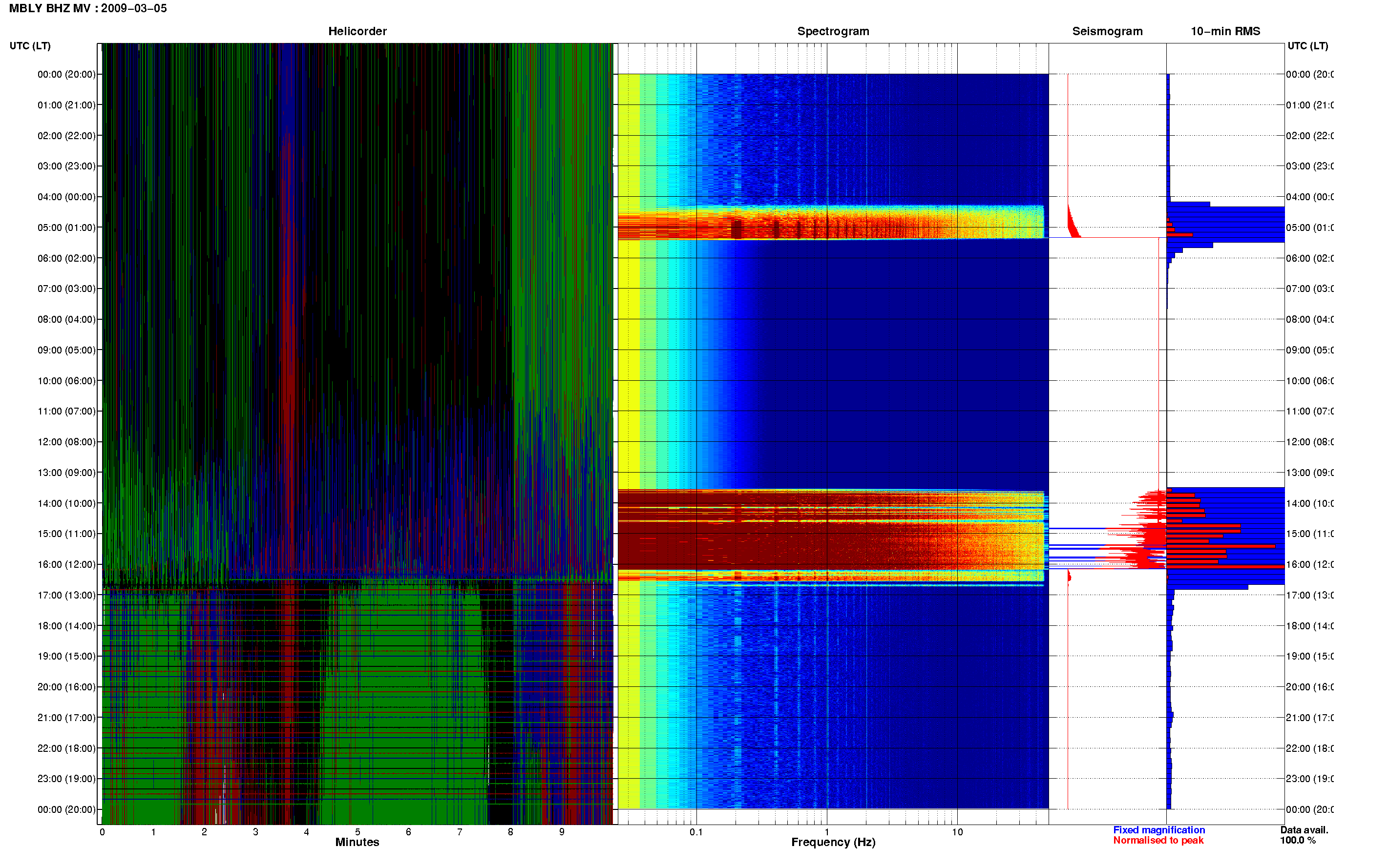This screenshot has width=1389, height=868.
Task: Click left time label '13:00 (09:00)'
Action: coord(66,473)
